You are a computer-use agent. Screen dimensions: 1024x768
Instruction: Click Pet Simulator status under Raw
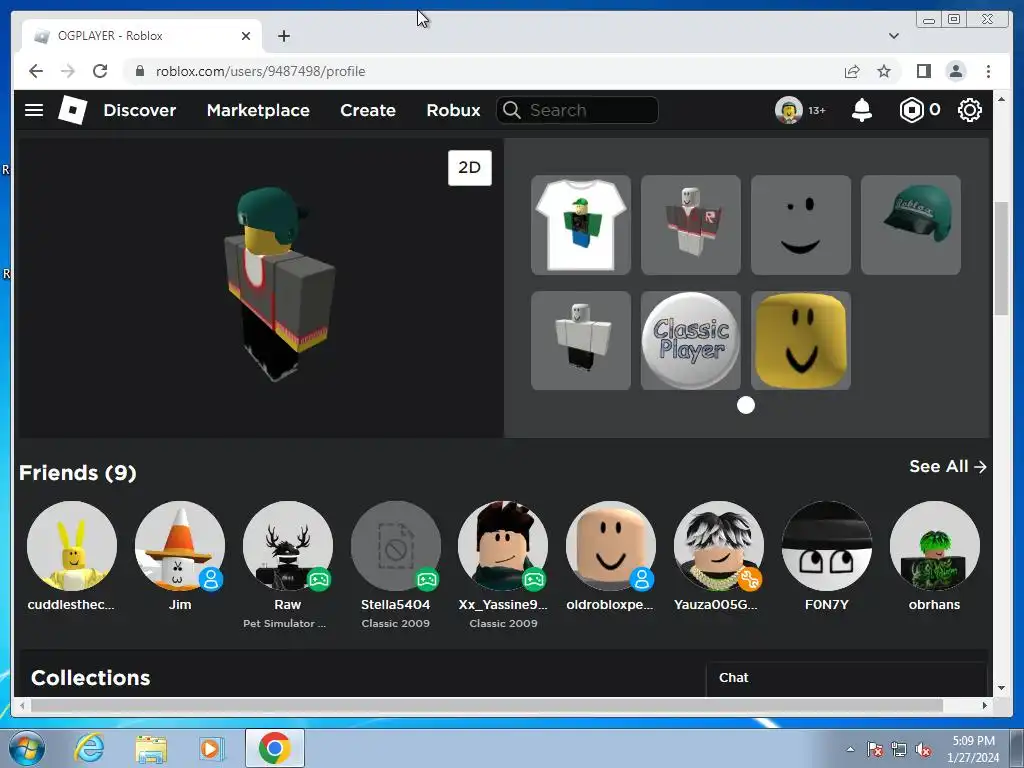click(x=285, y=624)
